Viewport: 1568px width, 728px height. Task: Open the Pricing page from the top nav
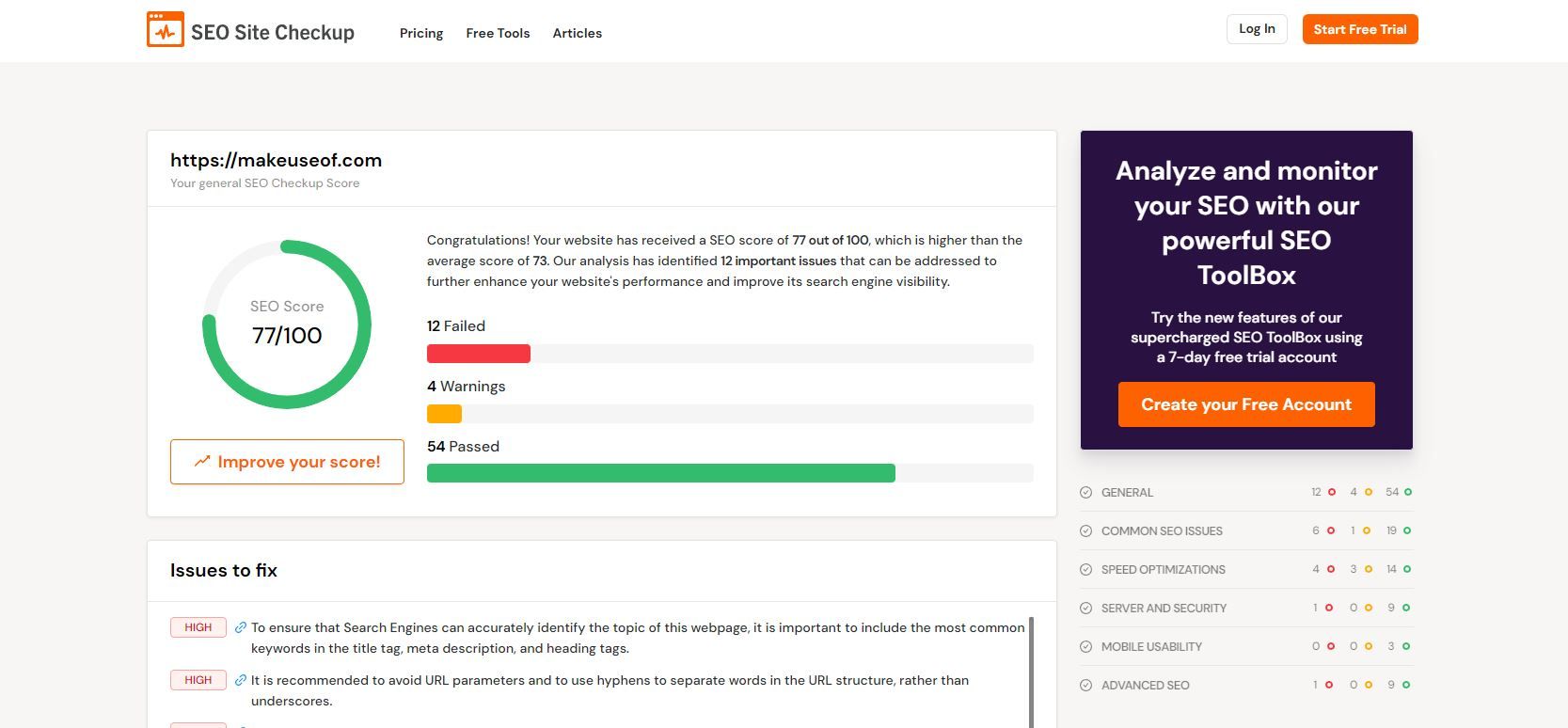click(x=421, y=33)
